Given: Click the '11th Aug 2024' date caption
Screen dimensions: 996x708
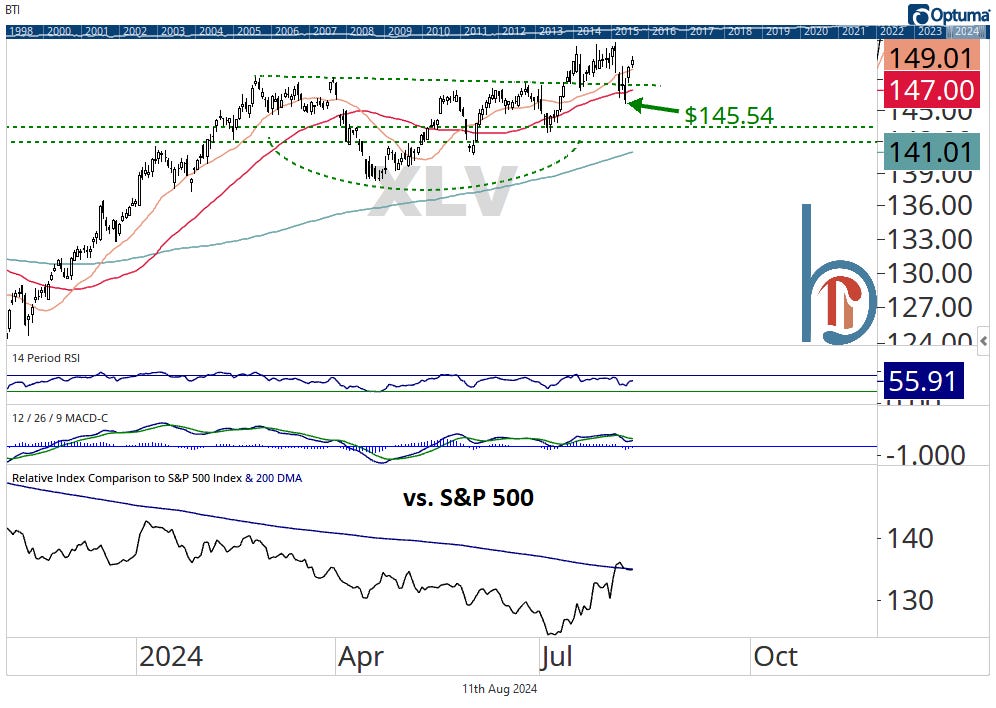Looking at the screenshot, I should coord(499,689).
